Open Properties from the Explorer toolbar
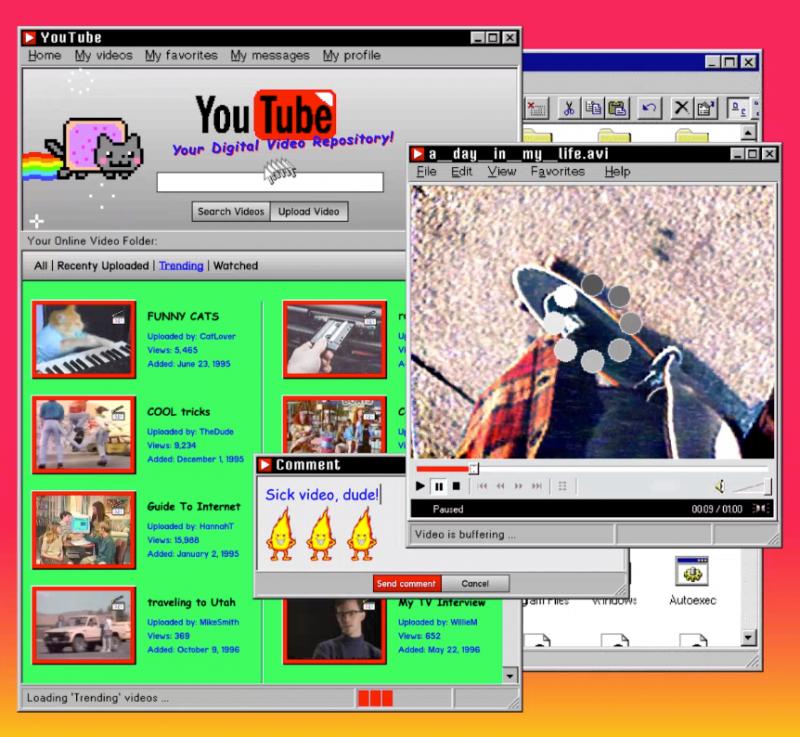The height and width of the screenshot is (737, 800). [x=706, y=108]
